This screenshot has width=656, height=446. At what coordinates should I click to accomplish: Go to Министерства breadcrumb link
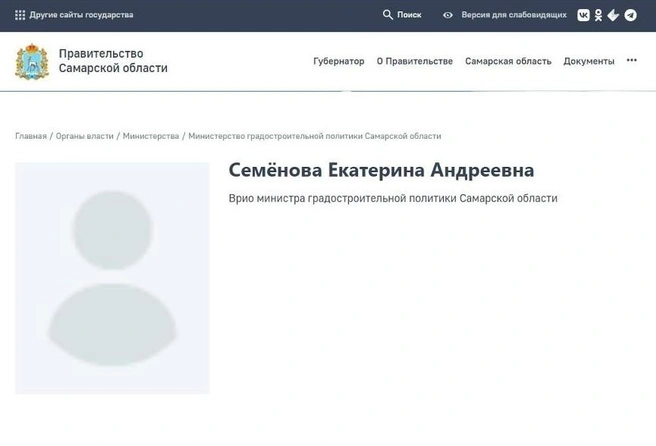(151, 136)
